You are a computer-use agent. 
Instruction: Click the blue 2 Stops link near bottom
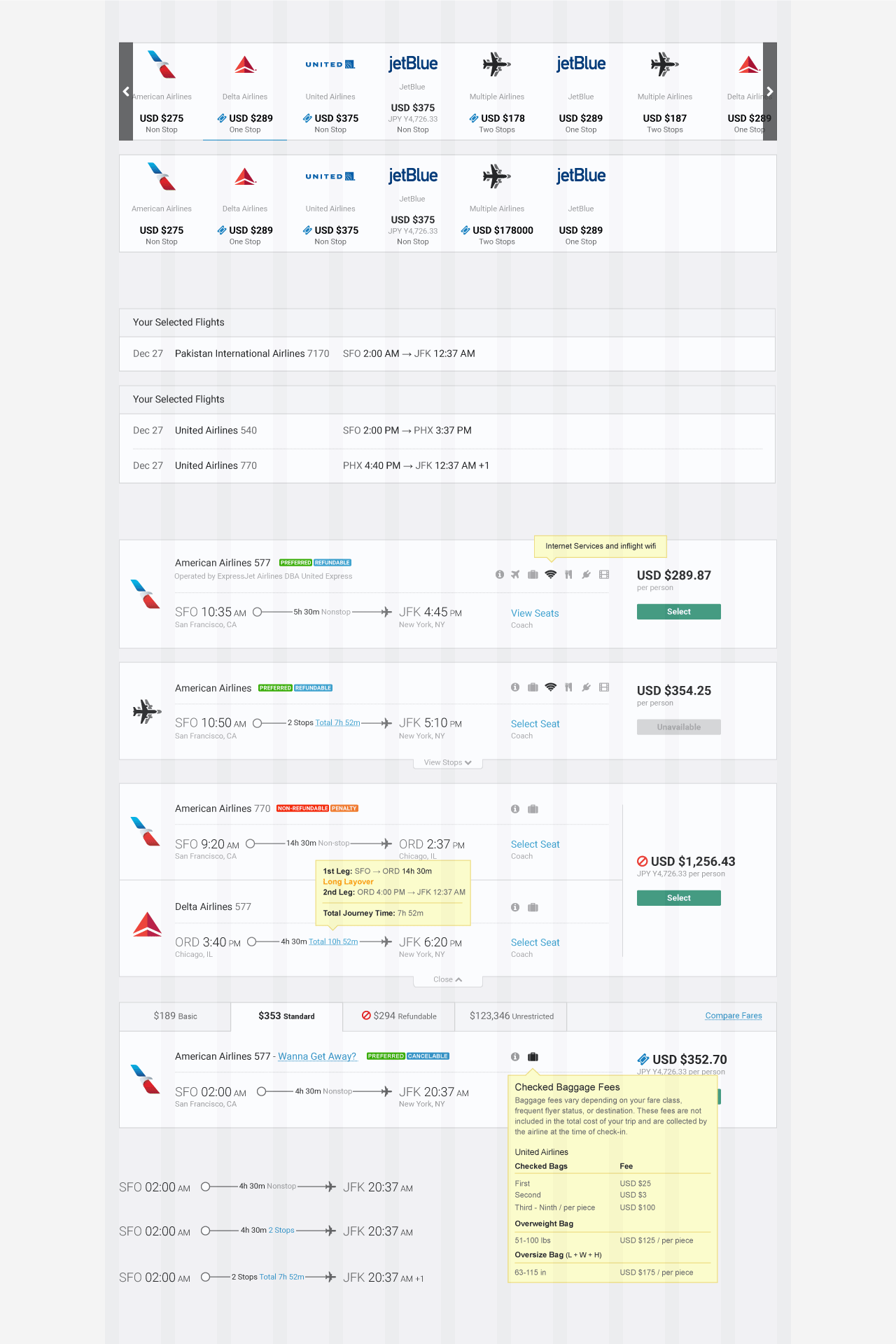pos(281,1230)
